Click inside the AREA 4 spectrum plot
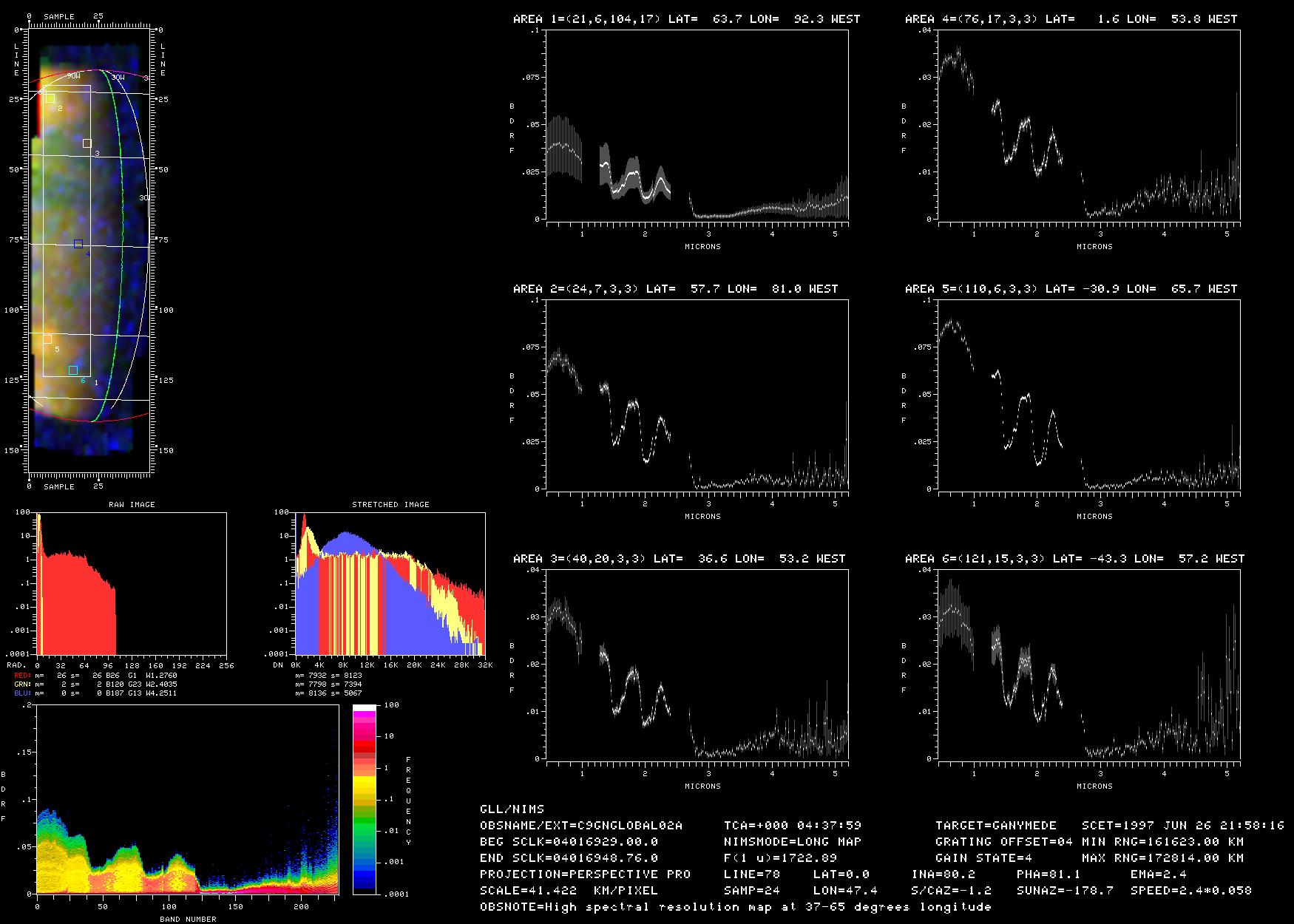 point(1089,125)
